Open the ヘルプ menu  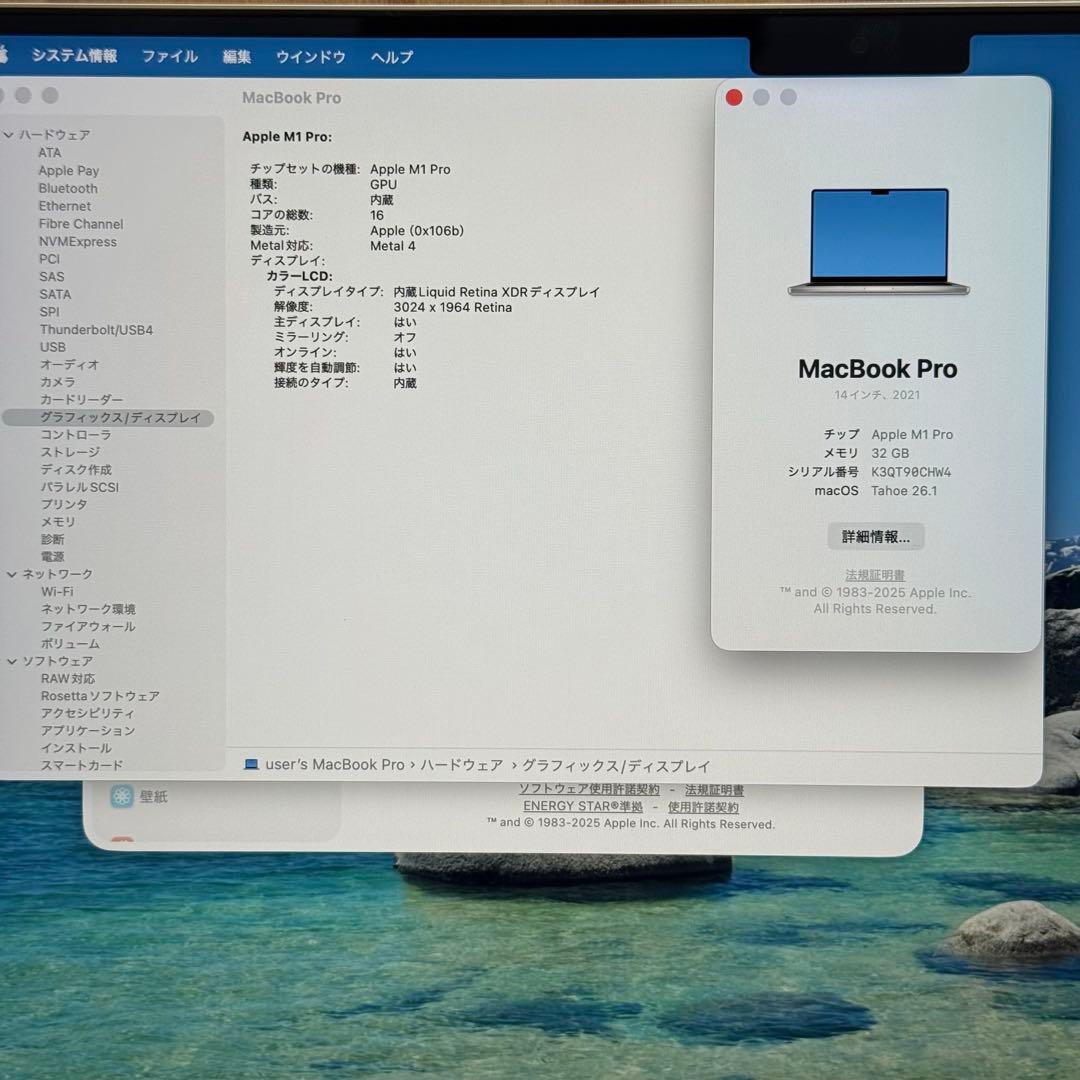point(390,57)
